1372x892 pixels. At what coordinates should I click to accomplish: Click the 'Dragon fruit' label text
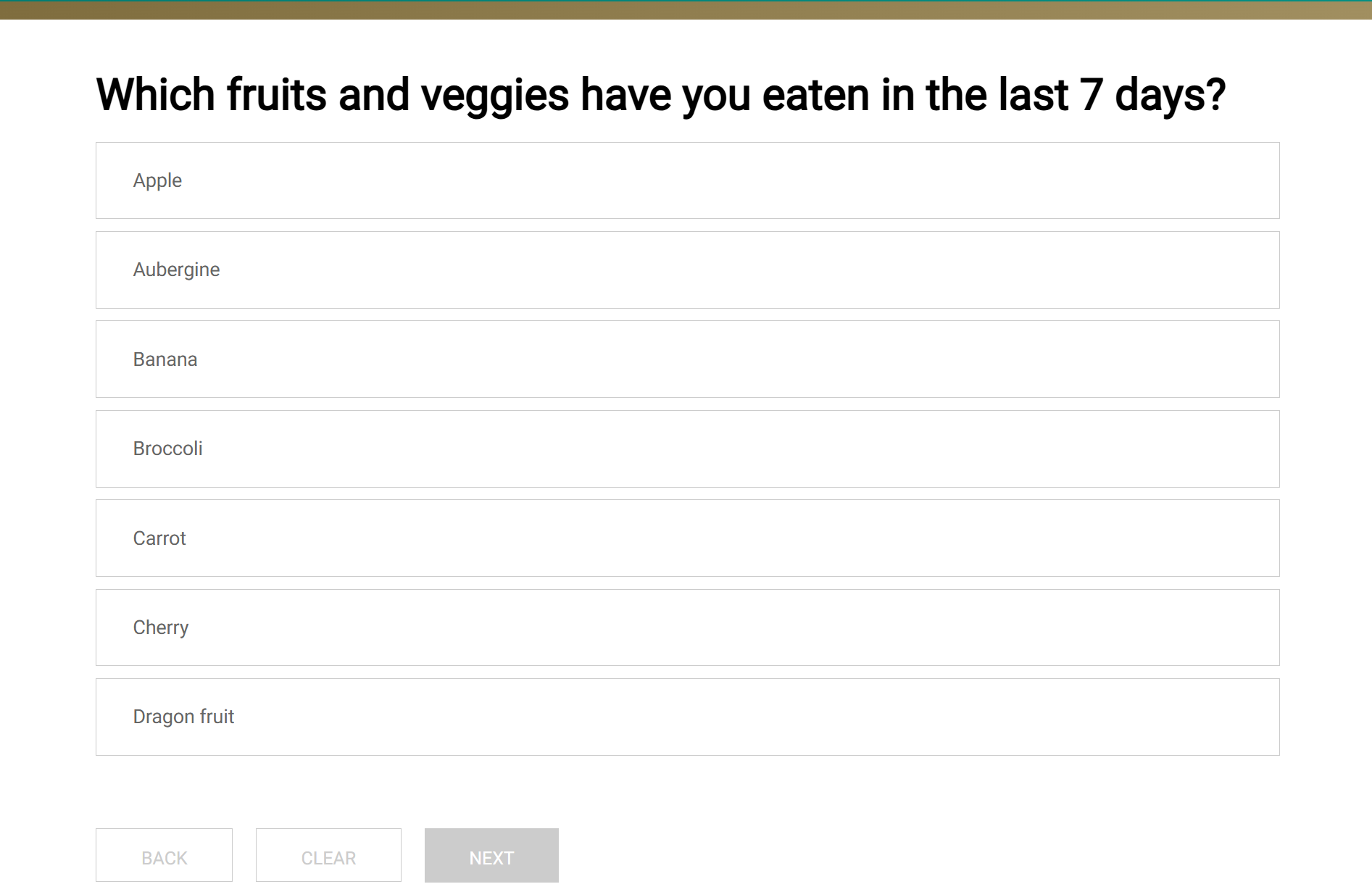[x=183, y=717]
